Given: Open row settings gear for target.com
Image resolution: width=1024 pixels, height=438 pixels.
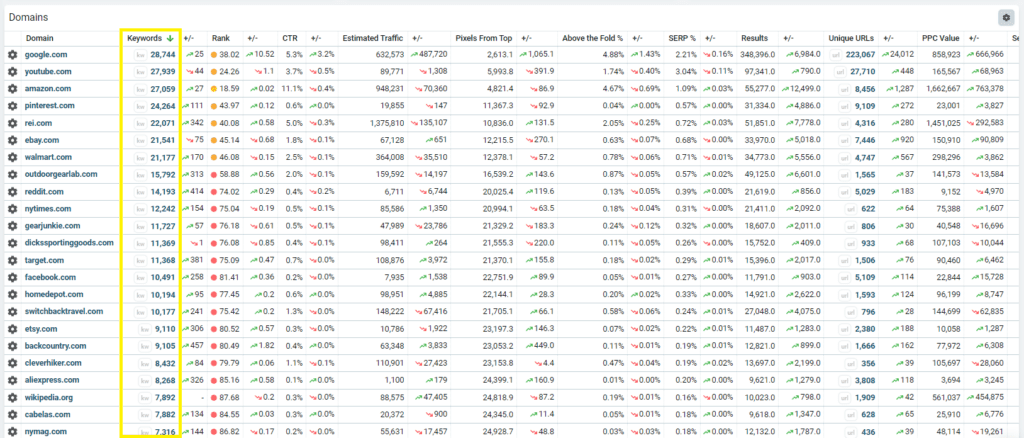Looking at the screenshot, I should [12, 260].
